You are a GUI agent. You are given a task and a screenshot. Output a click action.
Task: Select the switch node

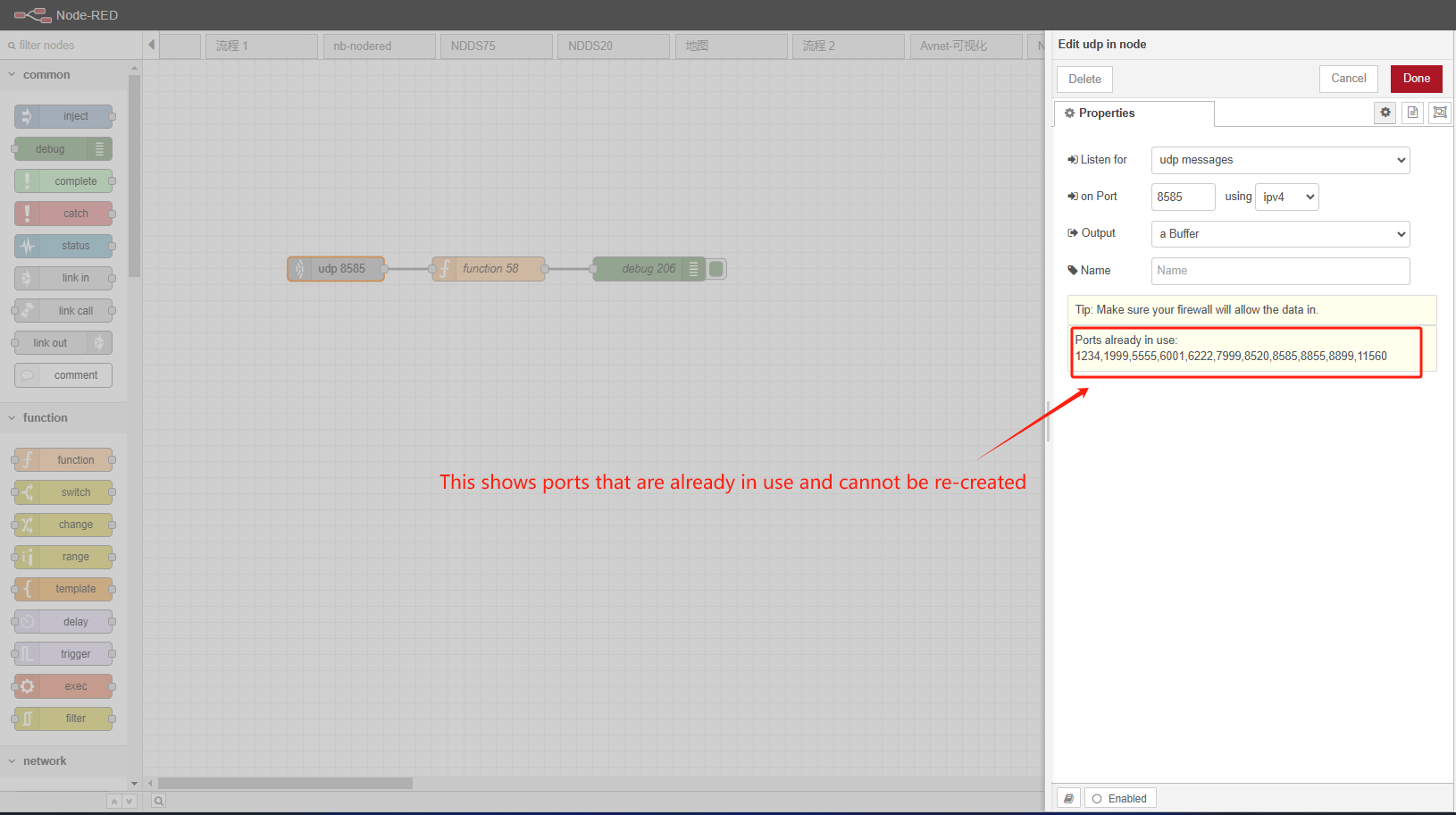(63, 492)
